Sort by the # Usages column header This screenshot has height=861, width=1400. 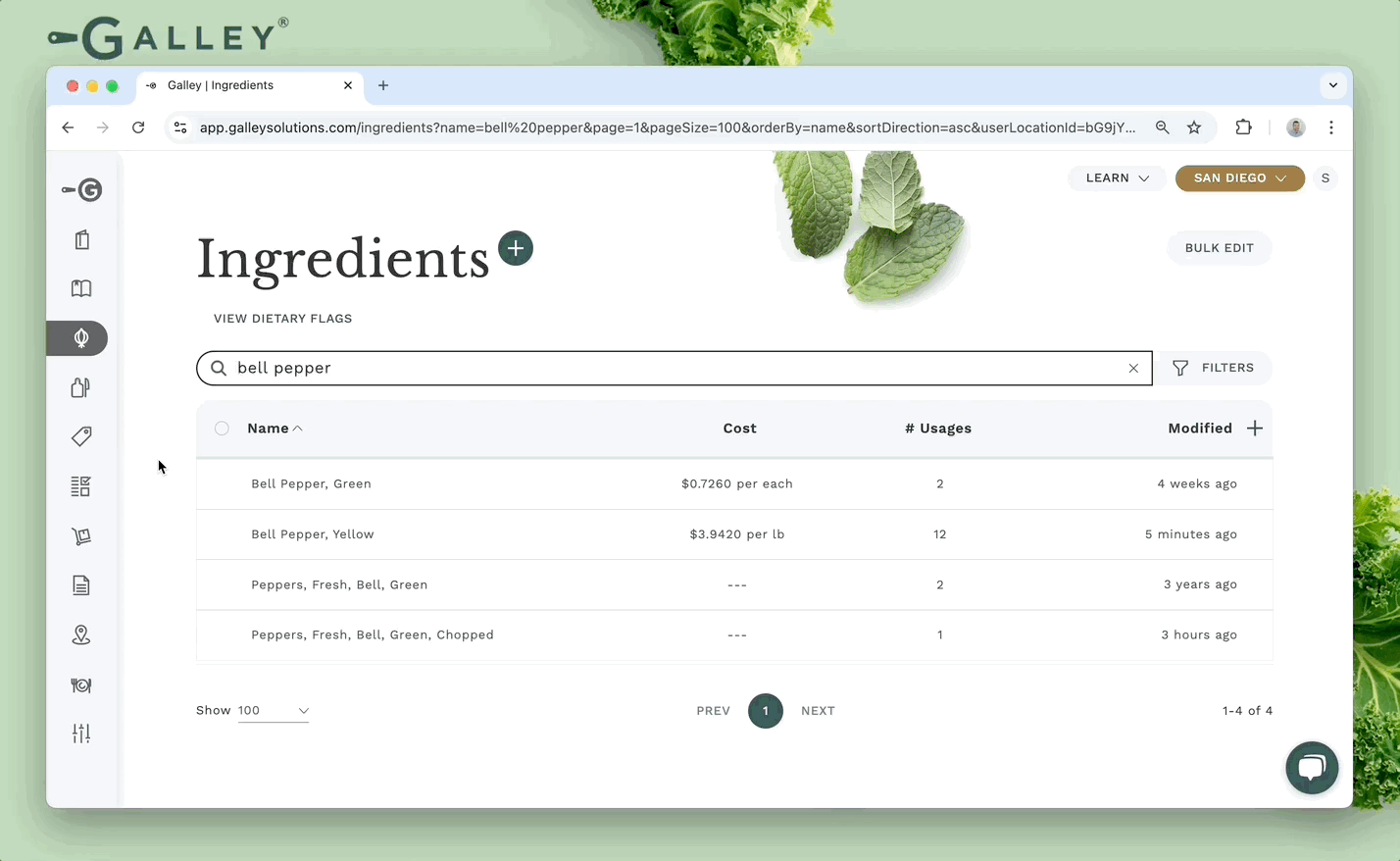coord(938,429)
